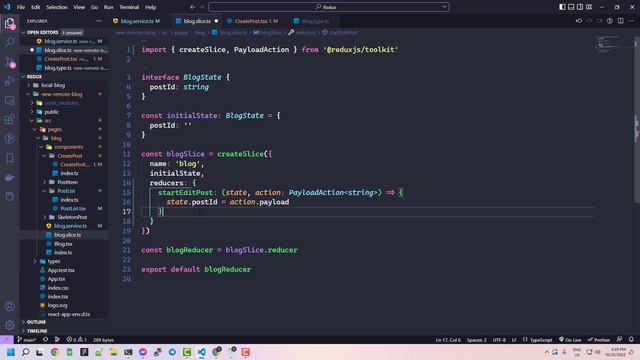Open index.css in the file tree
The image size is (640, 360).
[x=58, y=288]
